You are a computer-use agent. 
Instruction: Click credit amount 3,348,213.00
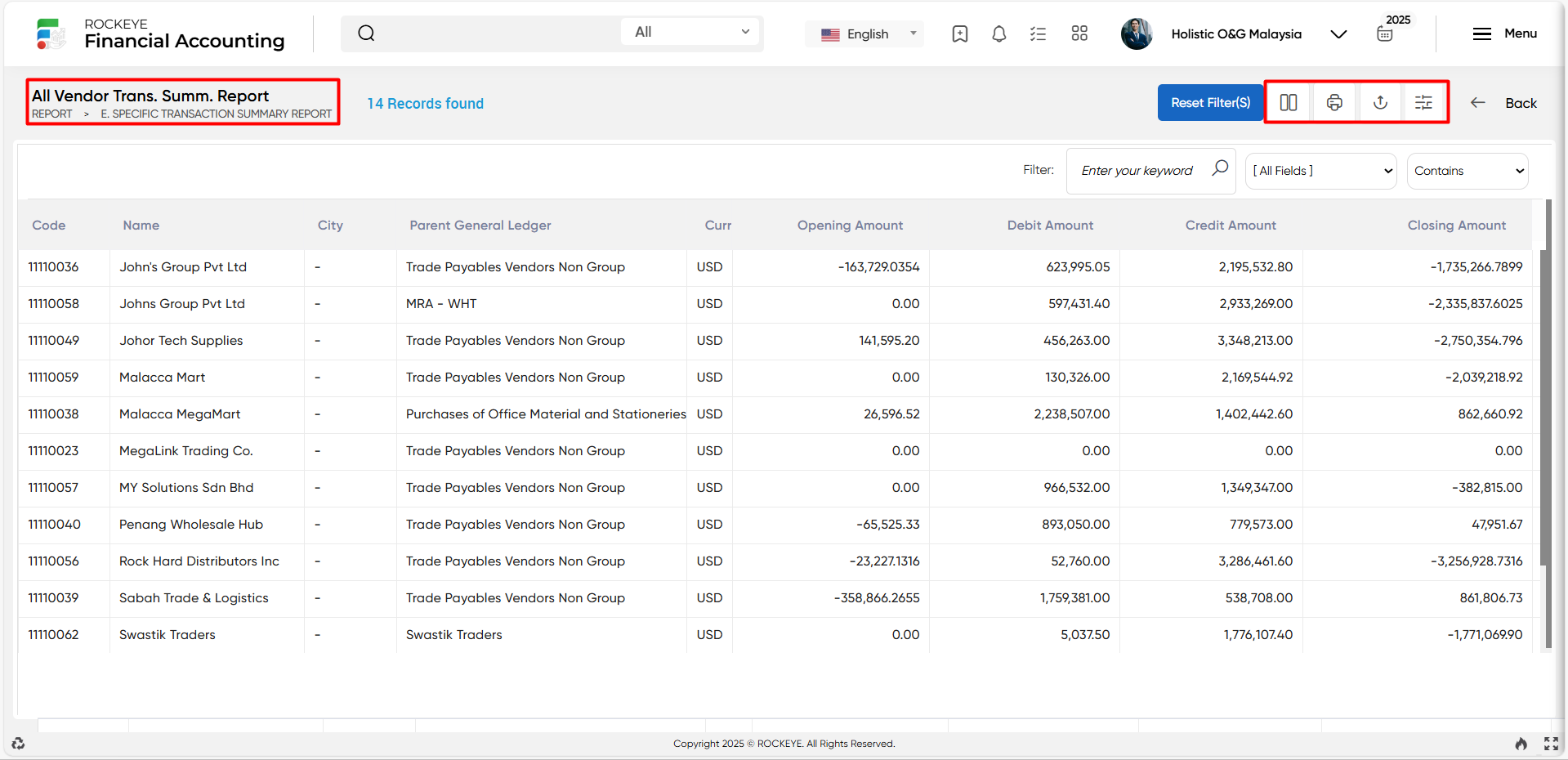[x=1255, y=341]
